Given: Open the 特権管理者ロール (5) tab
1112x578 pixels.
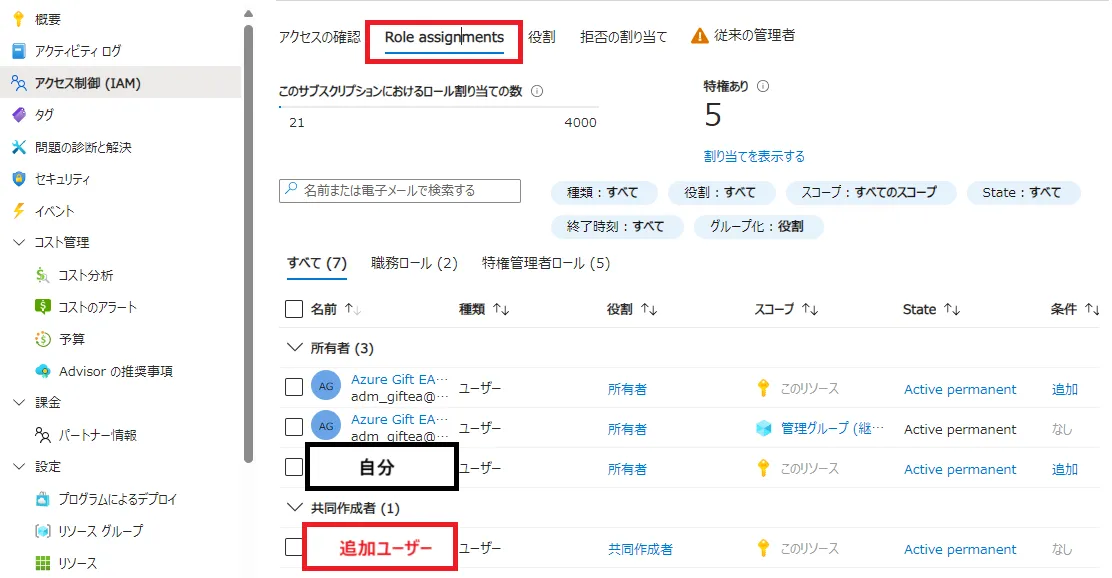Looking at the screenshot, I should [x=545, y=263].
